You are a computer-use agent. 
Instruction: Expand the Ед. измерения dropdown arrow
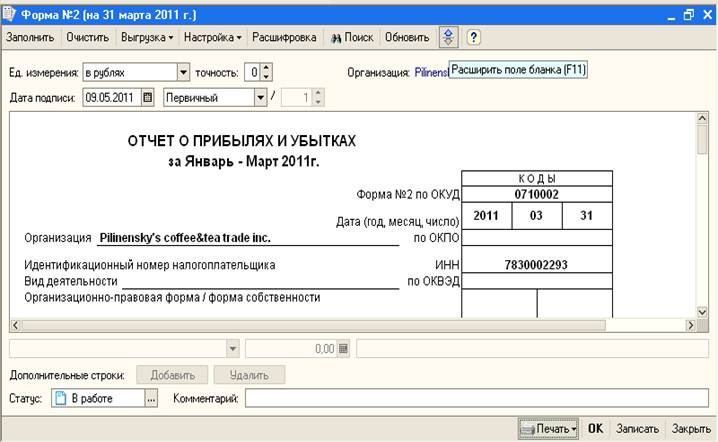tap(183, 72)
